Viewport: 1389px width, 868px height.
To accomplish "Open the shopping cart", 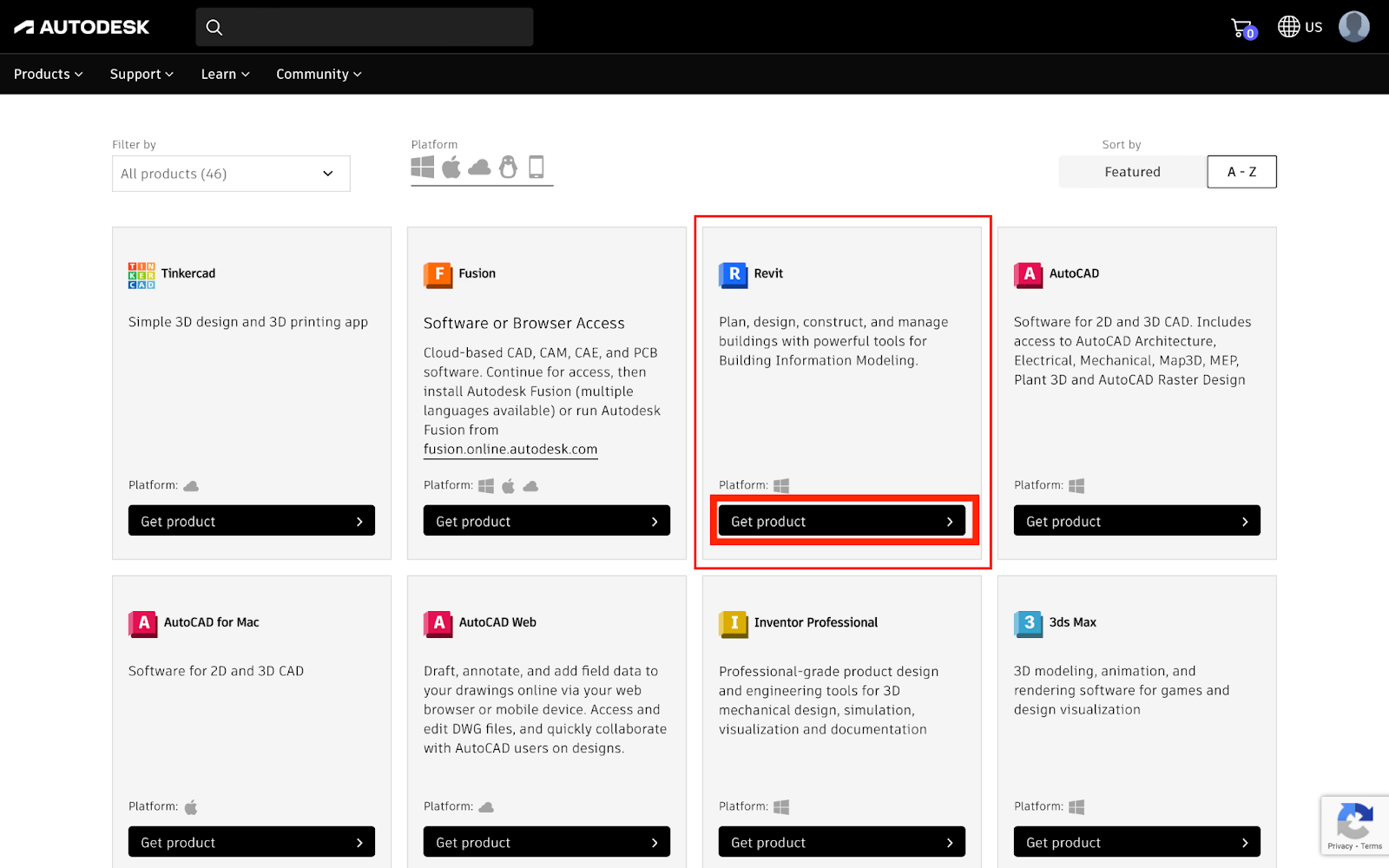I will coord(1243,28).
